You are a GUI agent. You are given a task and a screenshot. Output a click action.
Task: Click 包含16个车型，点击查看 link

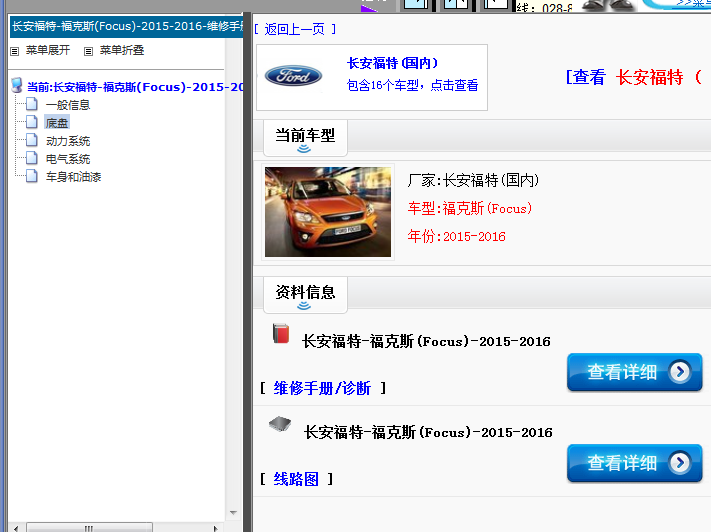412,85
